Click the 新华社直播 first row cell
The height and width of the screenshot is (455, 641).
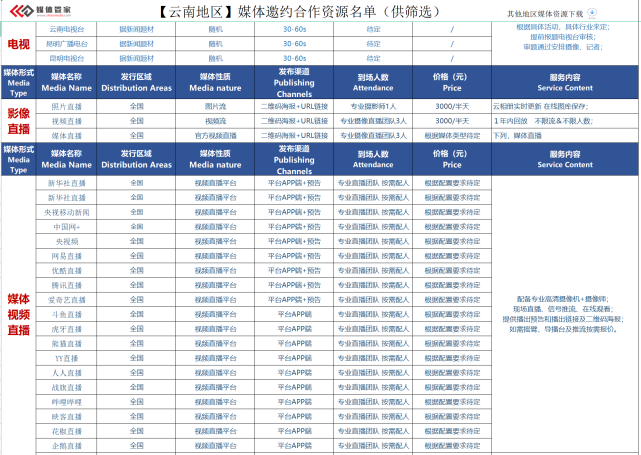click(66, 183)
